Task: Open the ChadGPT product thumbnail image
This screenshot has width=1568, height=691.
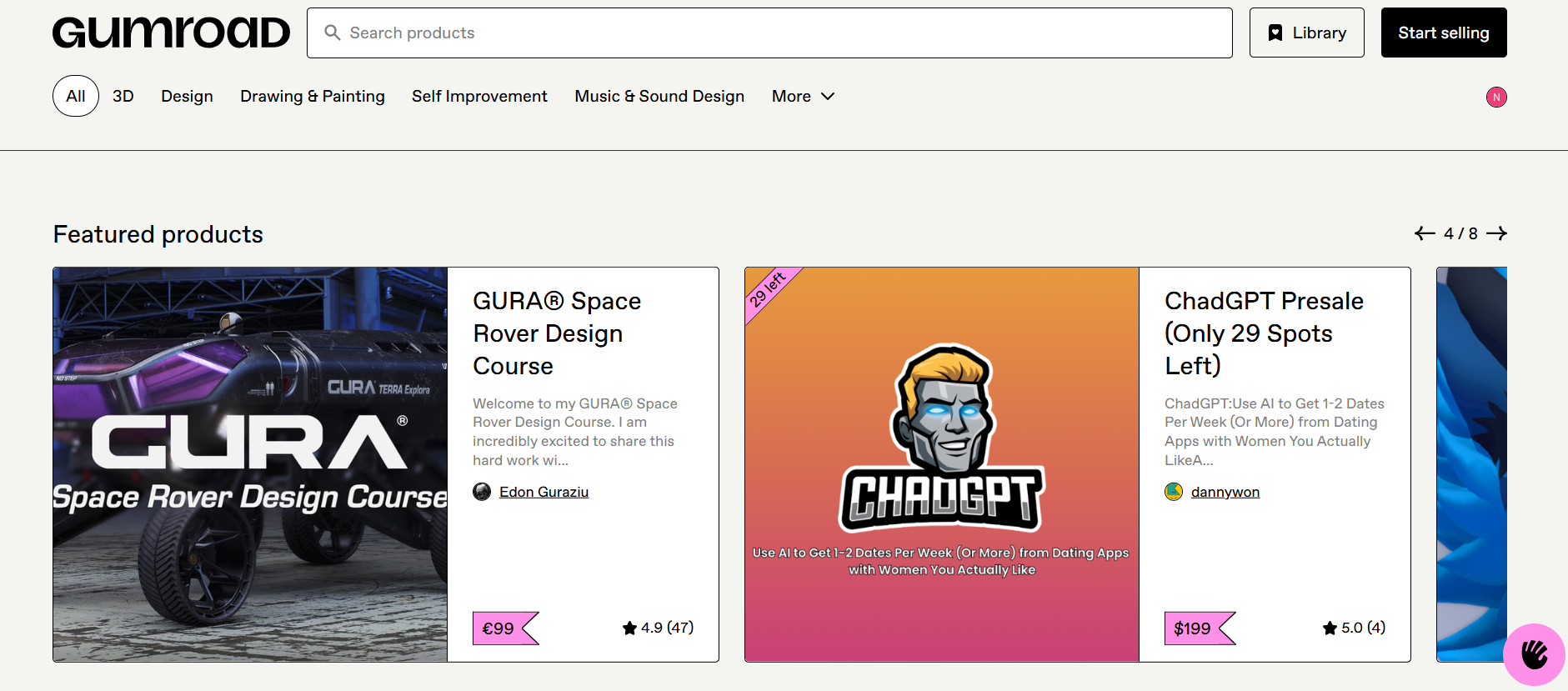Action: click(941, 464)
